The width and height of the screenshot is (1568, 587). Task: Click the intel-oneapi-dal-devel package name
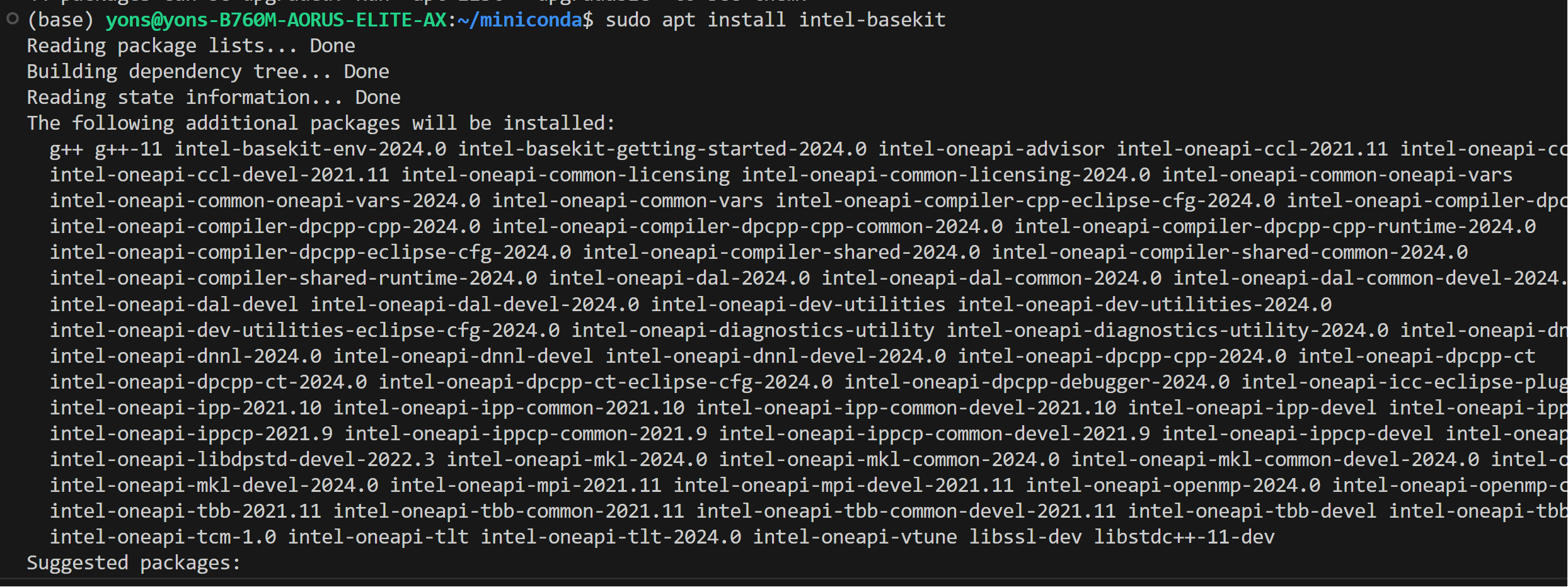point(174,305)
